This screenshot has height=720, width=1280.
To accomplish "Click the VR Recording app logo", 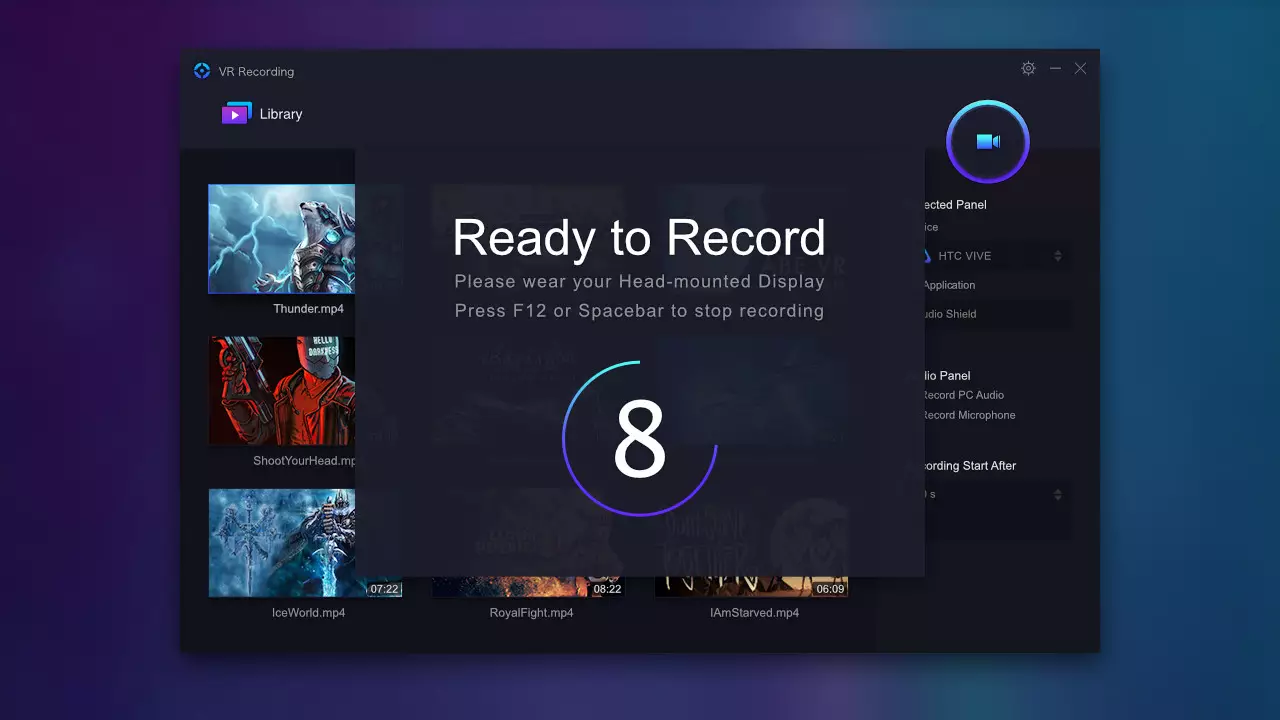I will click(x=202, y=71).
